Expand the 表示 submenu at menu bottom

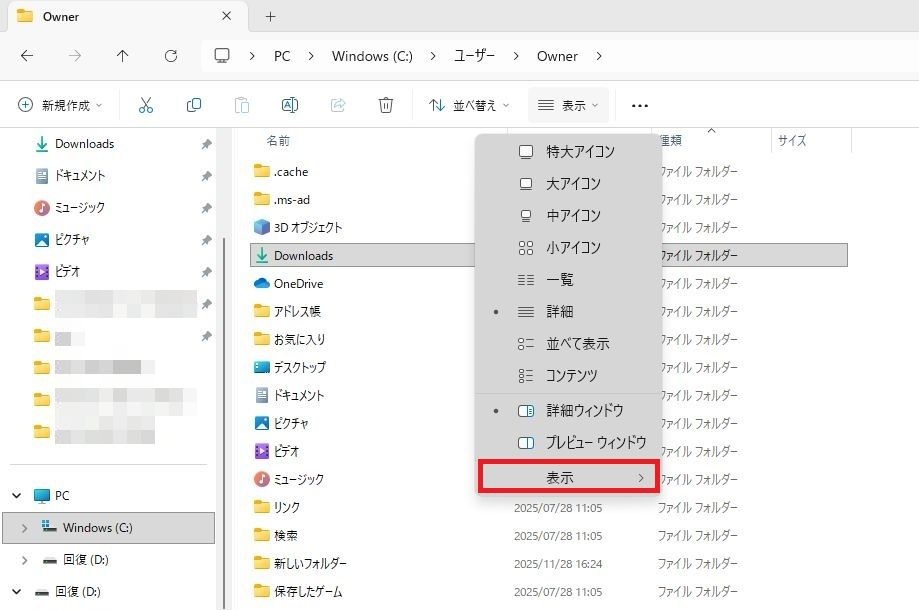coord(568,478)
